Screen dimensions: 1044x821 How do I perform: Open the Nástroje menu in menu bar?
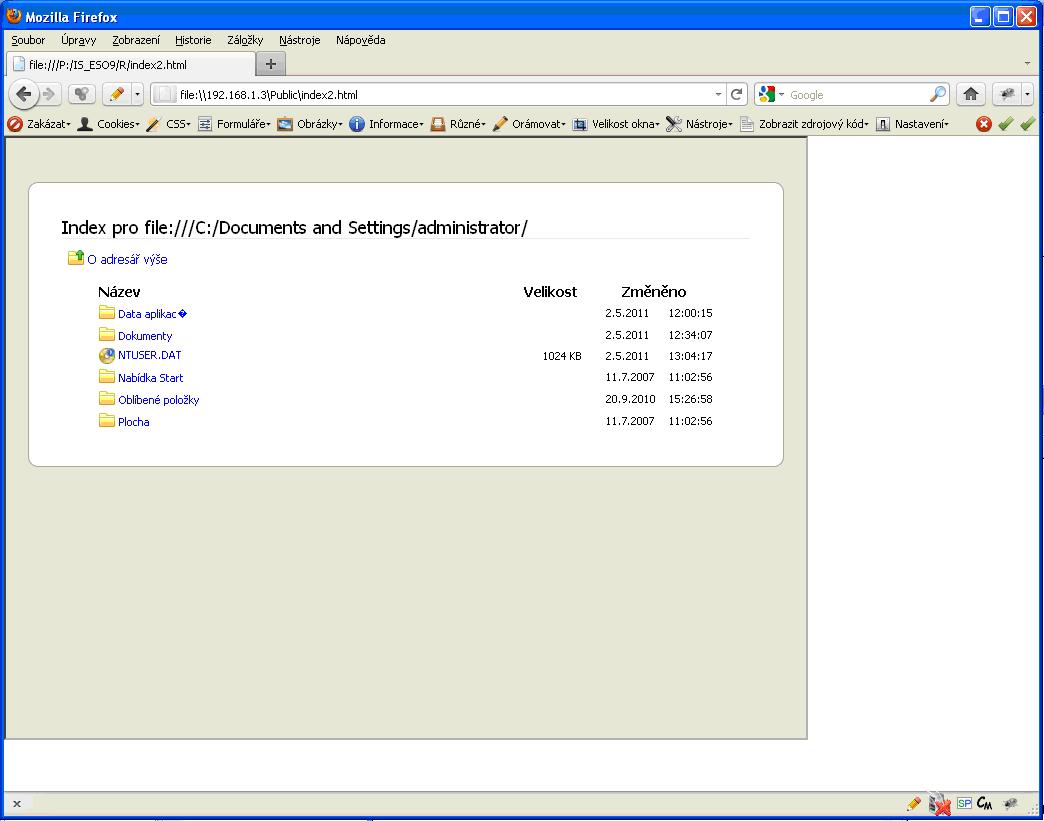pos(300,40)
